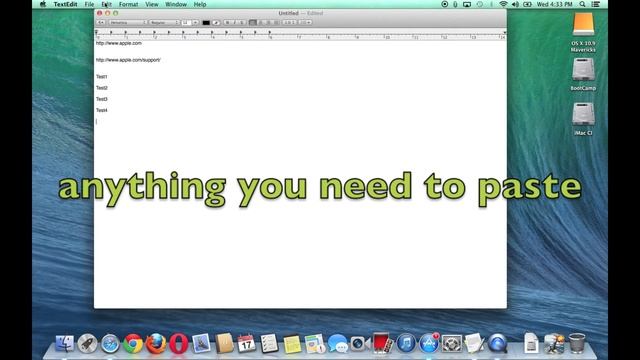Open the black text color swatch
Viewport: 640px width, 360px height.
(x=206, y=22)
